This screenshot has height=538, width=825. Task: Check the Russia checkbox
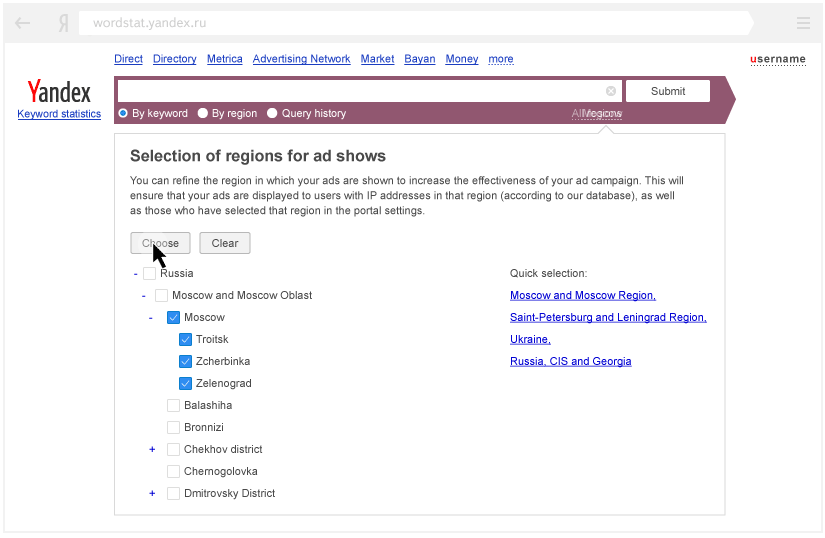click(x=149, y=273)
